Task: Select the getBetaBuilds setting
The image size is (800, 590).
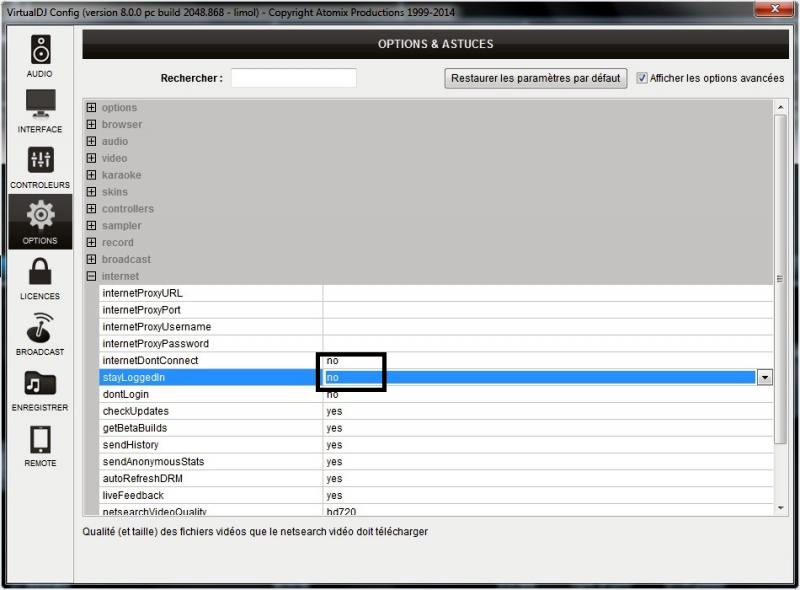Action: [135, 428]
